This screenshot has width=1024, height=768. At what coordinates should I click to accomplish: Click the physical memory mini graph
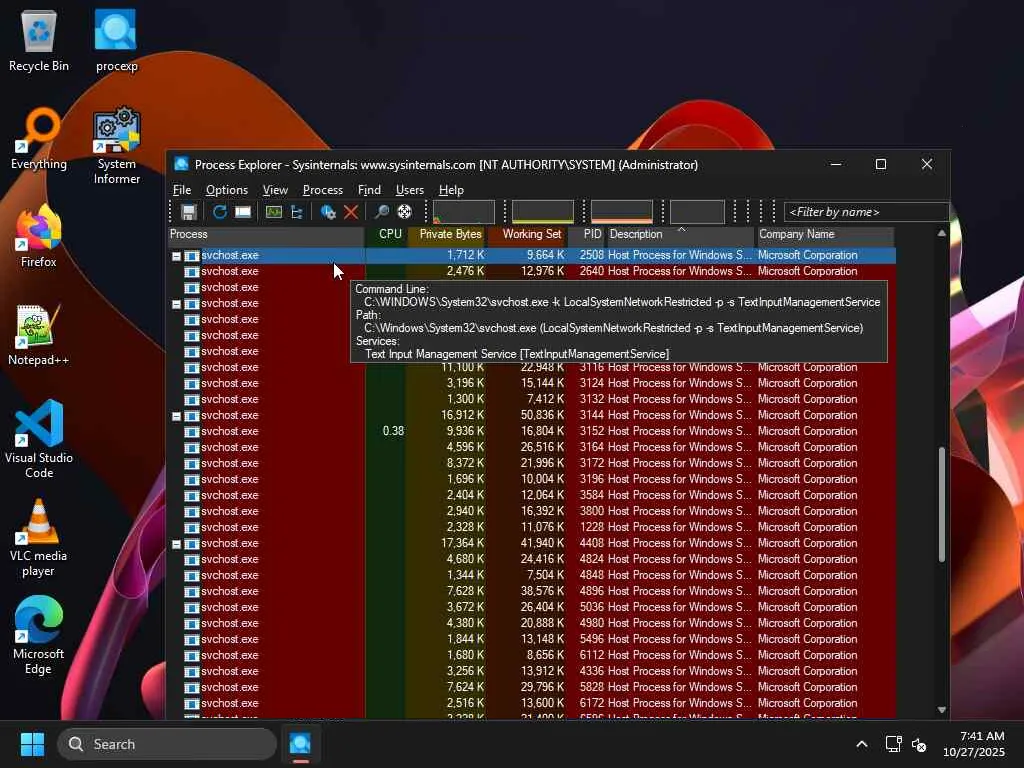coord(622,212)
